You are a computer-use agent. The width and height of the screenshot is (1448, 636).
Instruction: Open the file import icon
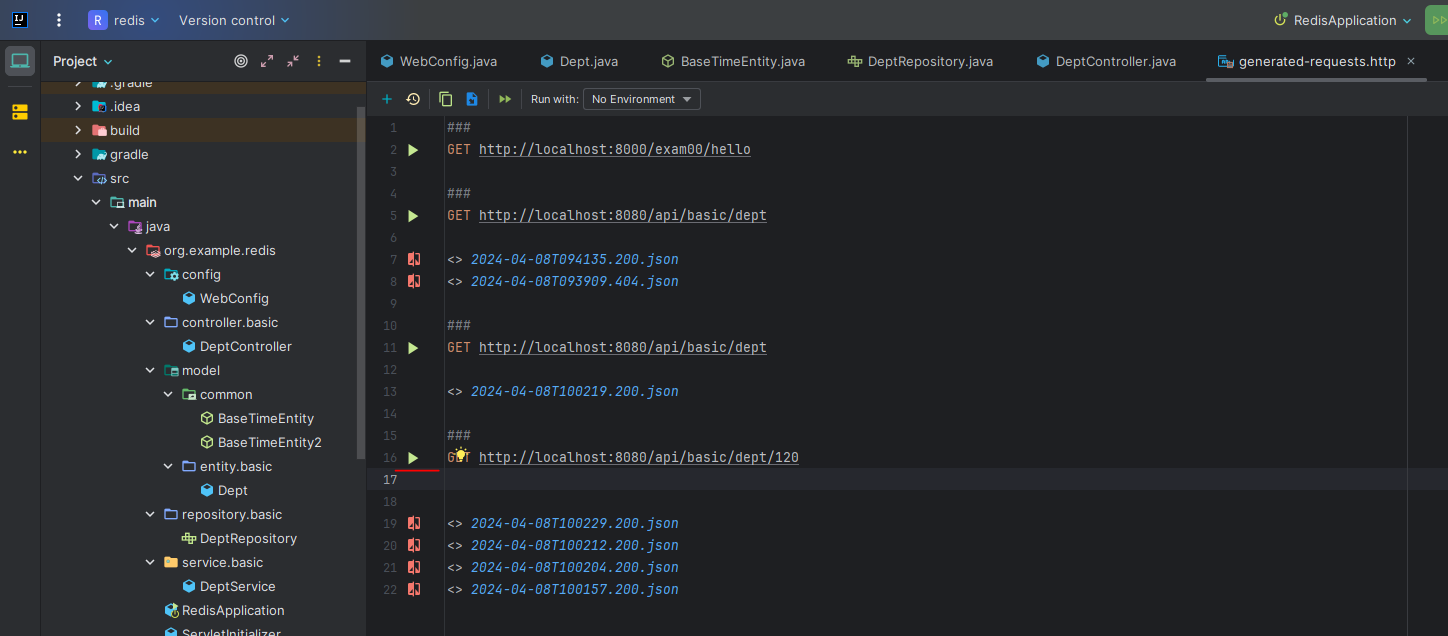pyautogui.click(x=472, y=99)
